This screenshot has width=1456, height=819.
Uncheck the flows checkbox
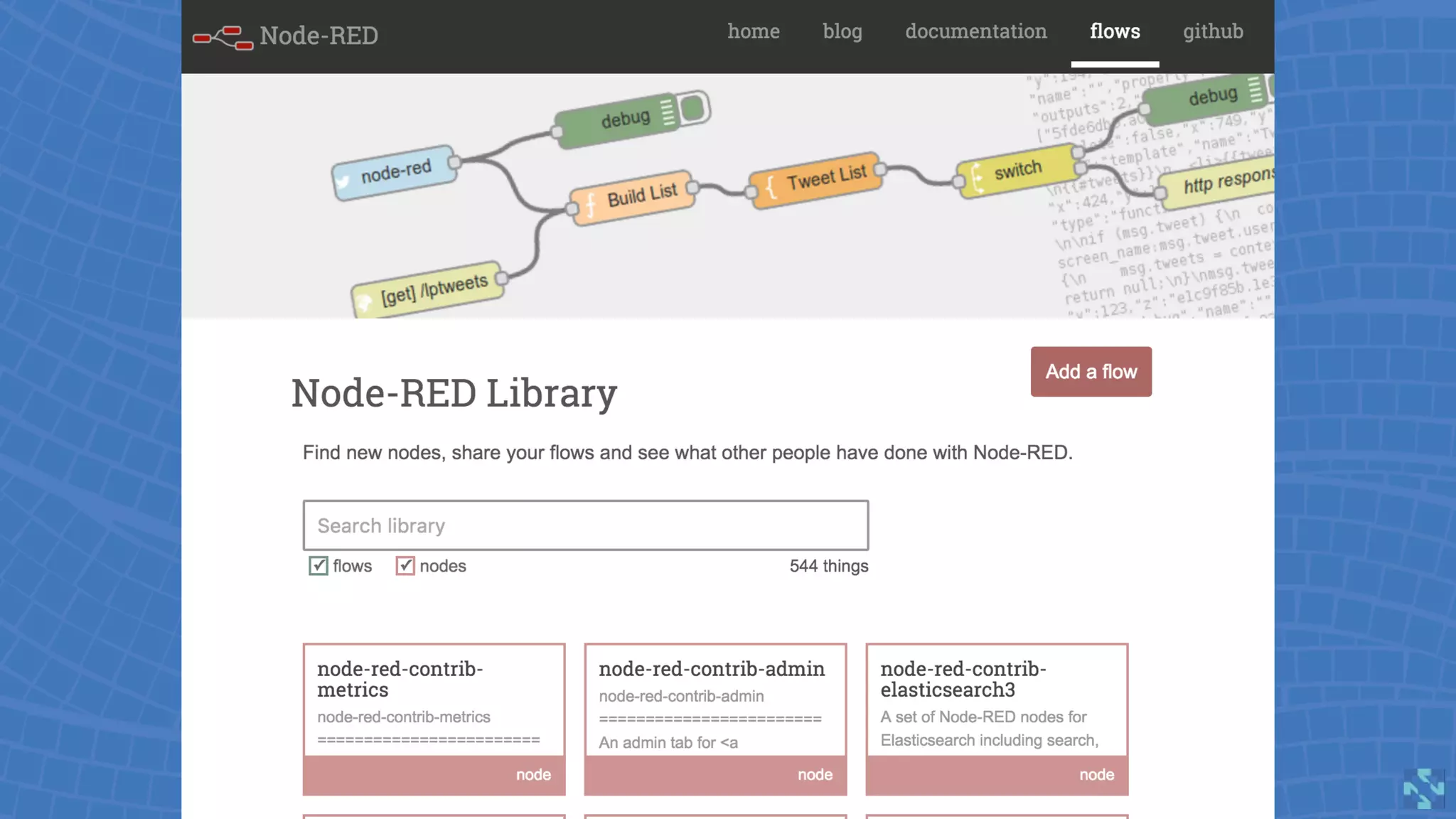point(318,566)
